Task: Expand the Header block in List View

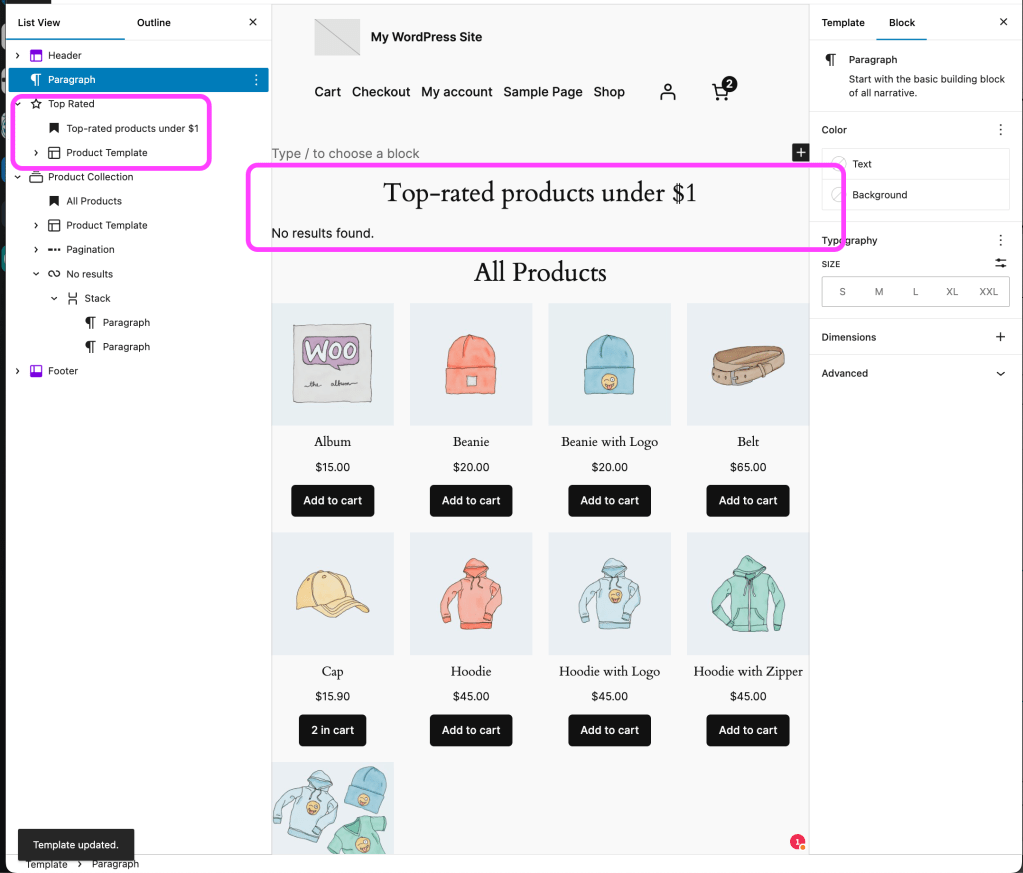Action: click(x=17, y=55)
